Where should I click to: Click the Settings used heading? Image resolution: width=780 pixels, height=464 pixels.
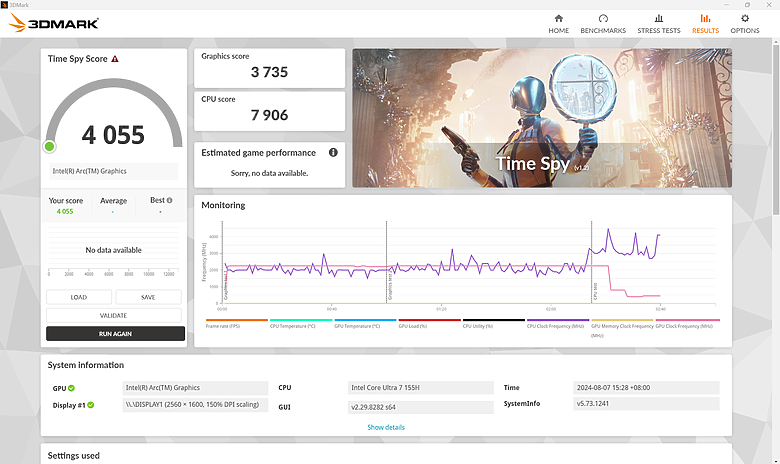click(x=74, y=456)
